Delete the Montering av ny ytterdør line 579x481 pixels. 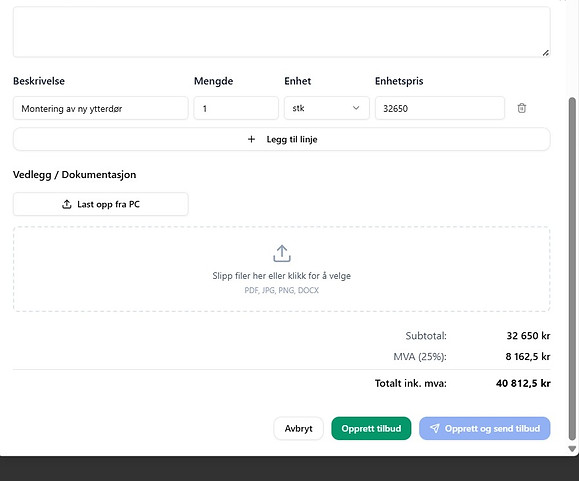[x=521, y=108]
